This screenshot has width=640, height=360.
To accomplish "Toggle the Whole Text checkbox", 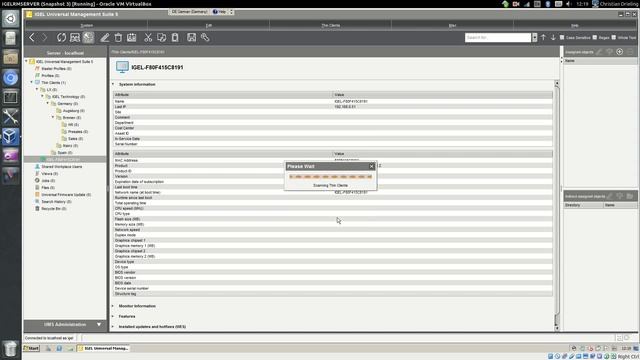I will coord(613,38).
